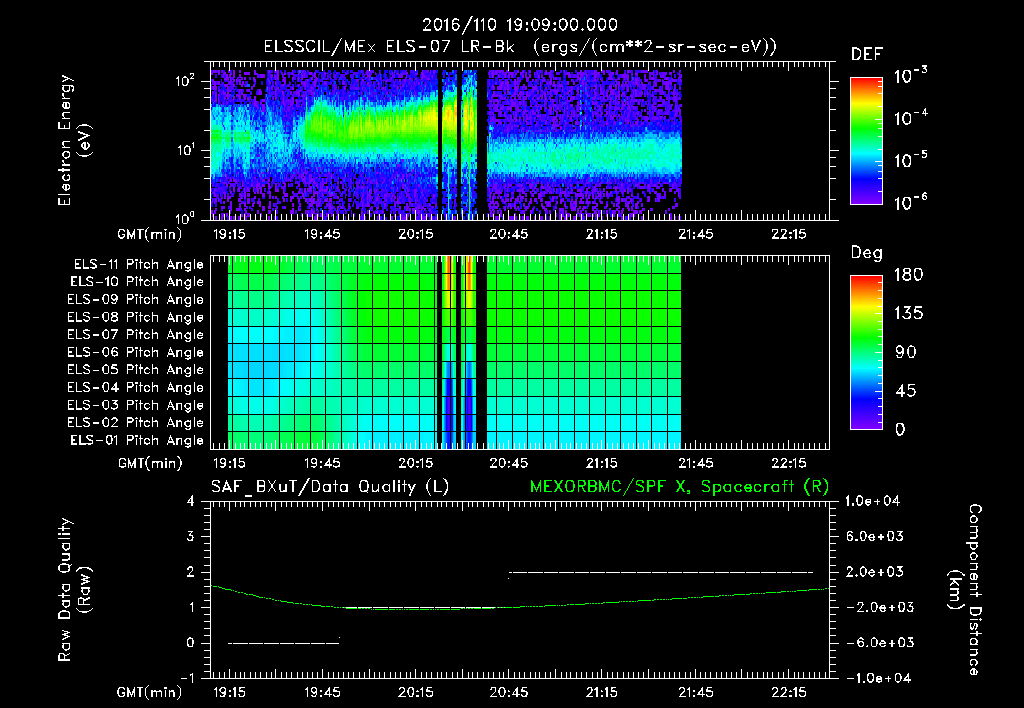Click the 180 value on the Deg color scale
Viewport: 1024px width, 708px height.
(908, 275)
